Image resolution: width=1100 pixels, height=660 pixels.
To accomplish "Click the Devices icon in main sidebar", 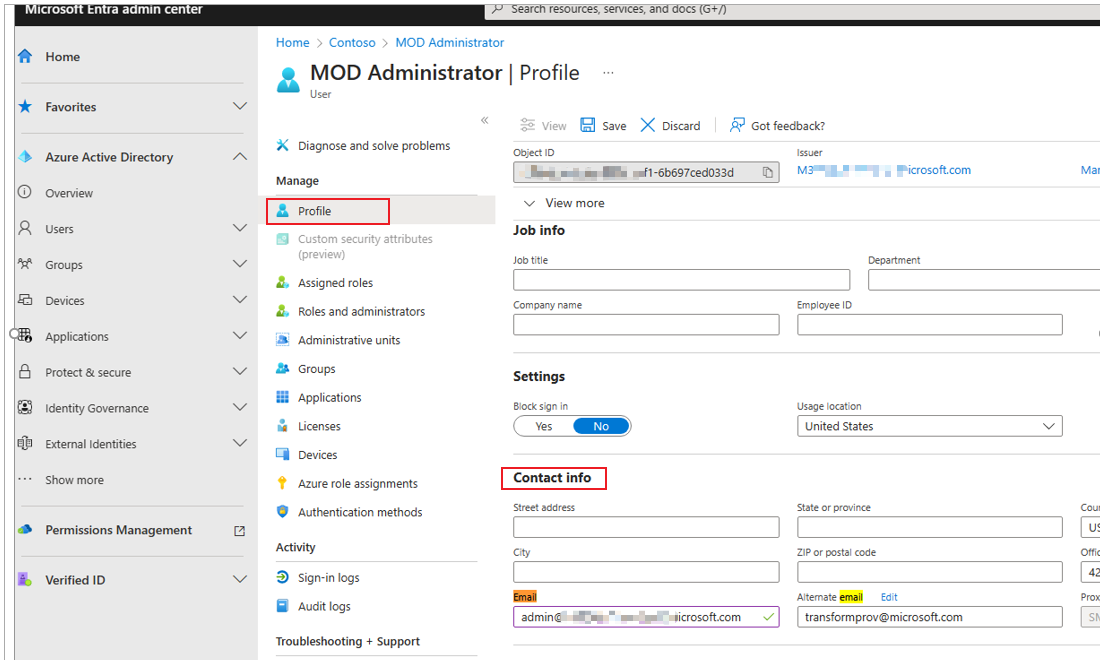I will (25, 299).
